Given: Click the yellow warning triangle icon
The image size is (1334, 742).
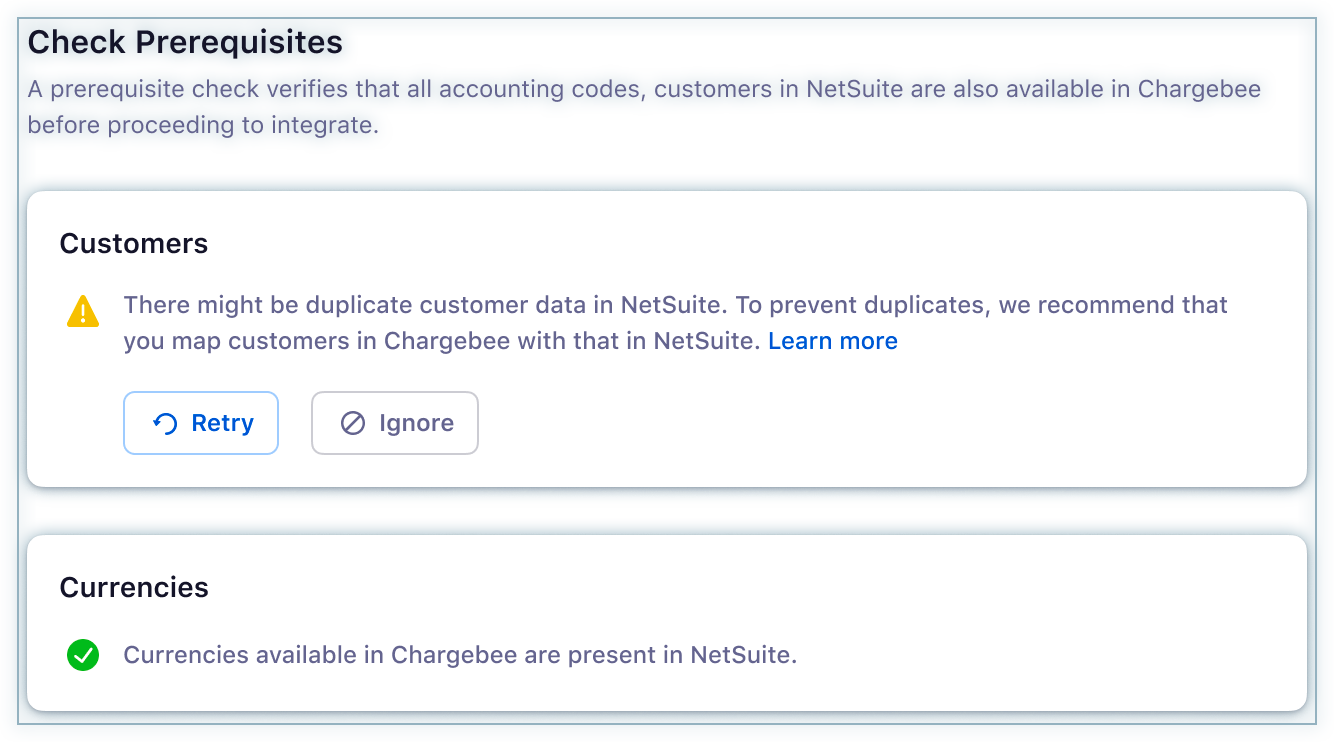Looking at the screenshot, I should 83,311.
